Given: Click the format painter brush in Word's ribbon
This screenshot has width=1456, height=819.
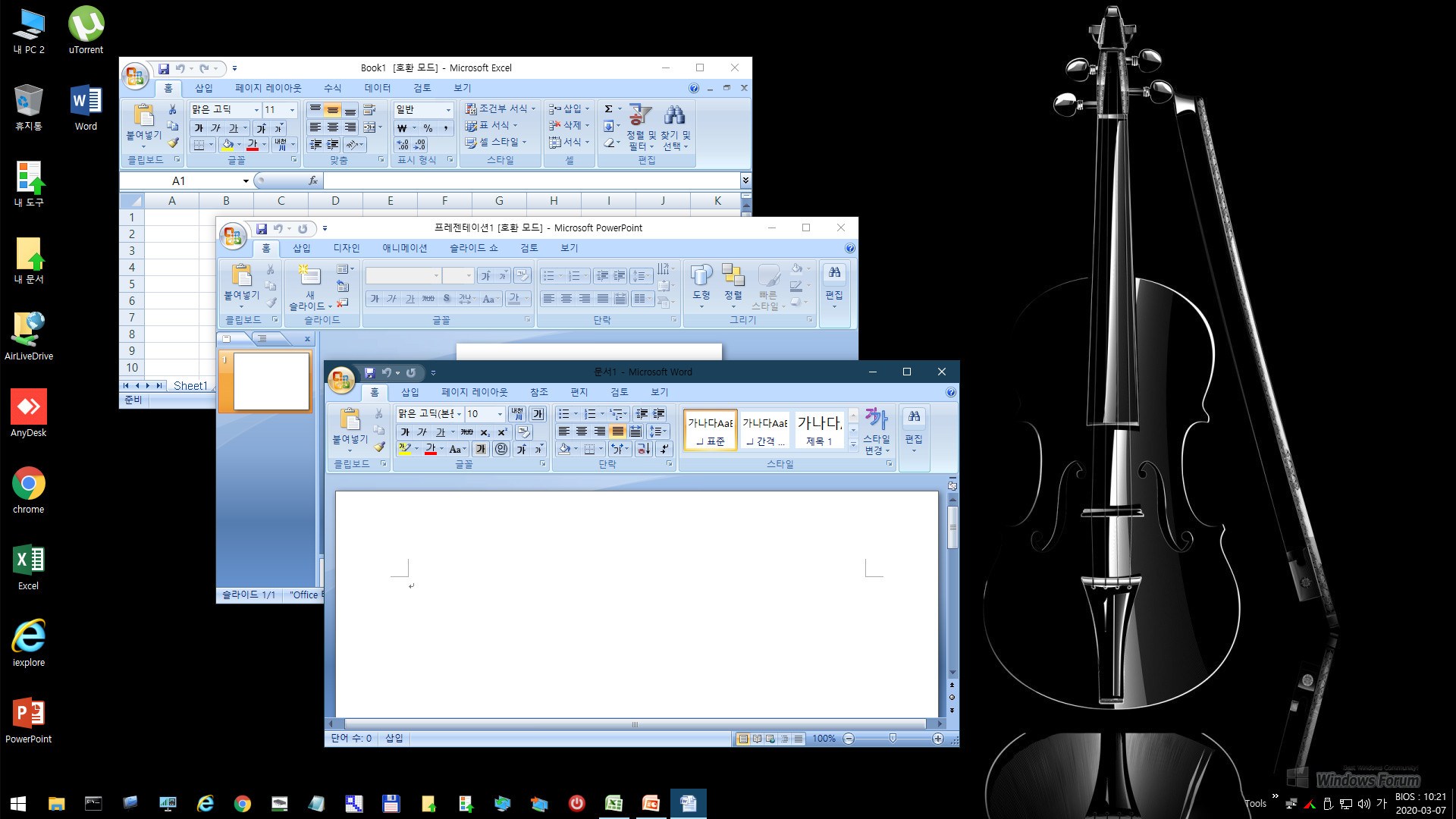Looking at the screenshot, I should pyautogui.click(x=378, y=447).
